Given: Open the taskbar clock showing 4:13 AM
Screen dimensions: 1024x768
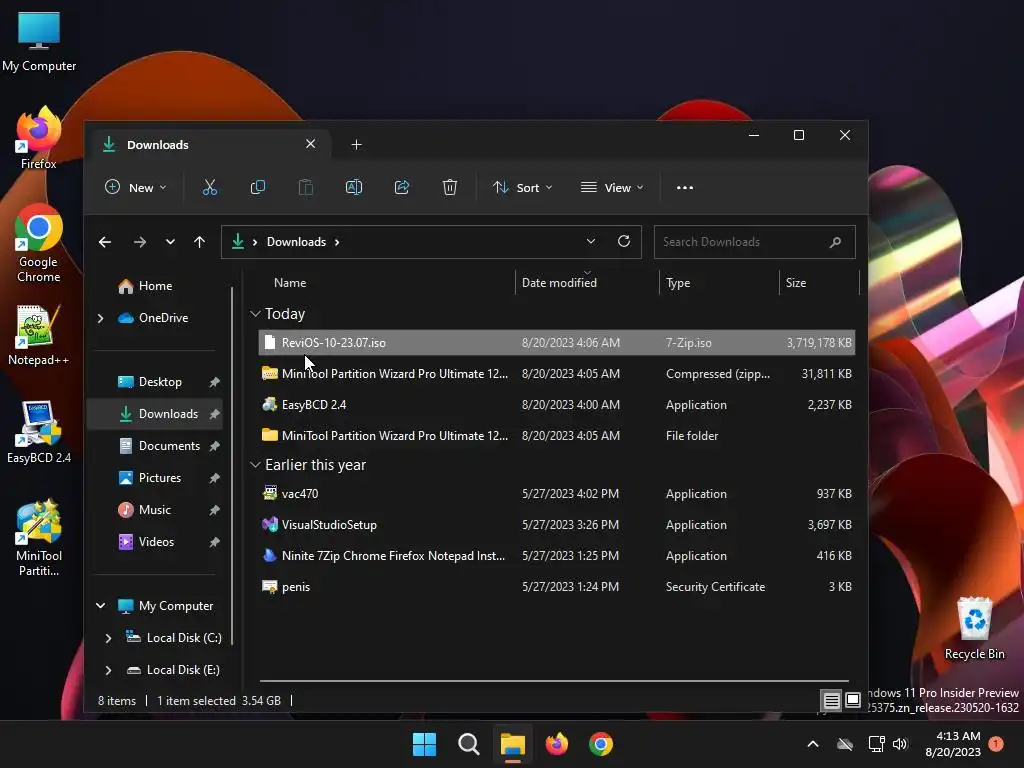Looking at the screenshot, I should pos(953,744).
